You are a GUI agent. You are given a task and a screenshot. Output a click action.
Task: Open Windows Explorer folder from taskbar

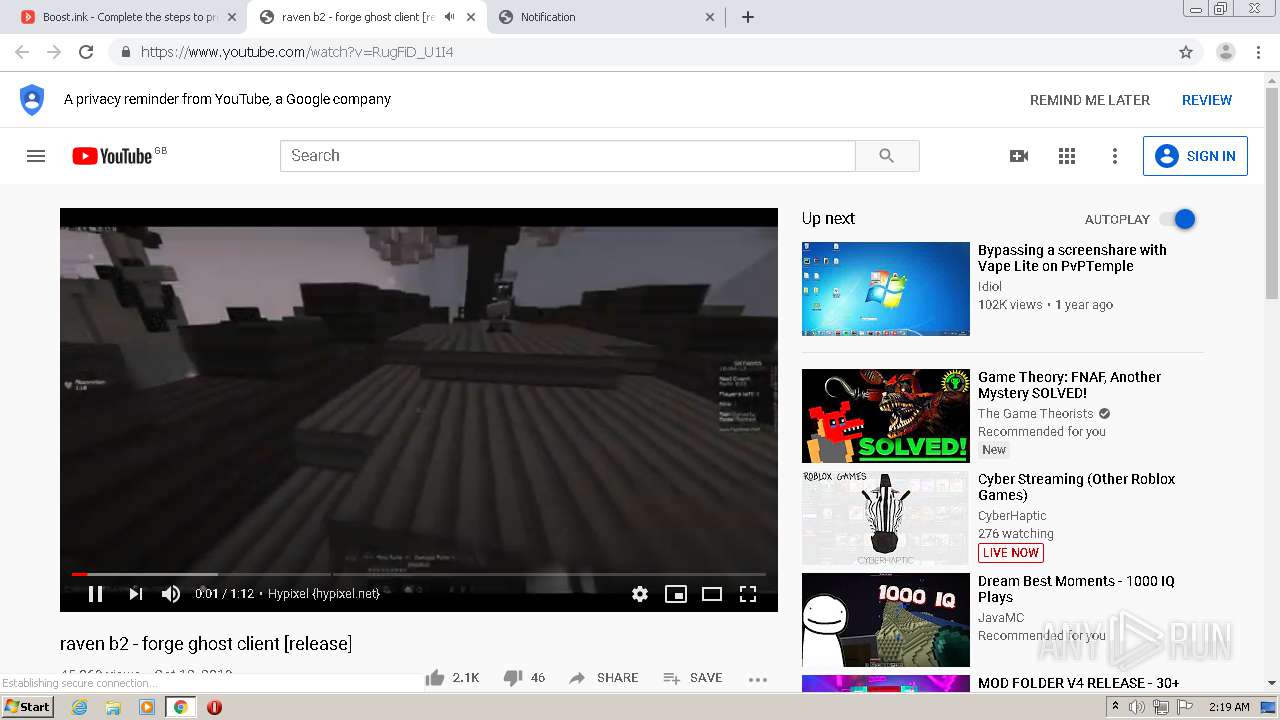point(113,707)
